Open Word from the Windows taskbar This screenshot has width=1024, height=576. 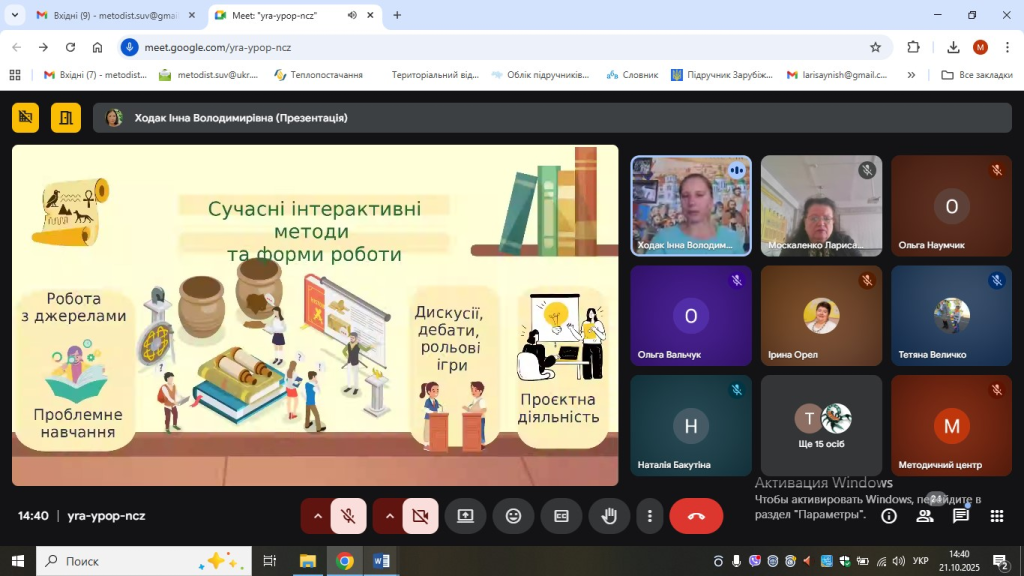click(x=382, y=561)
